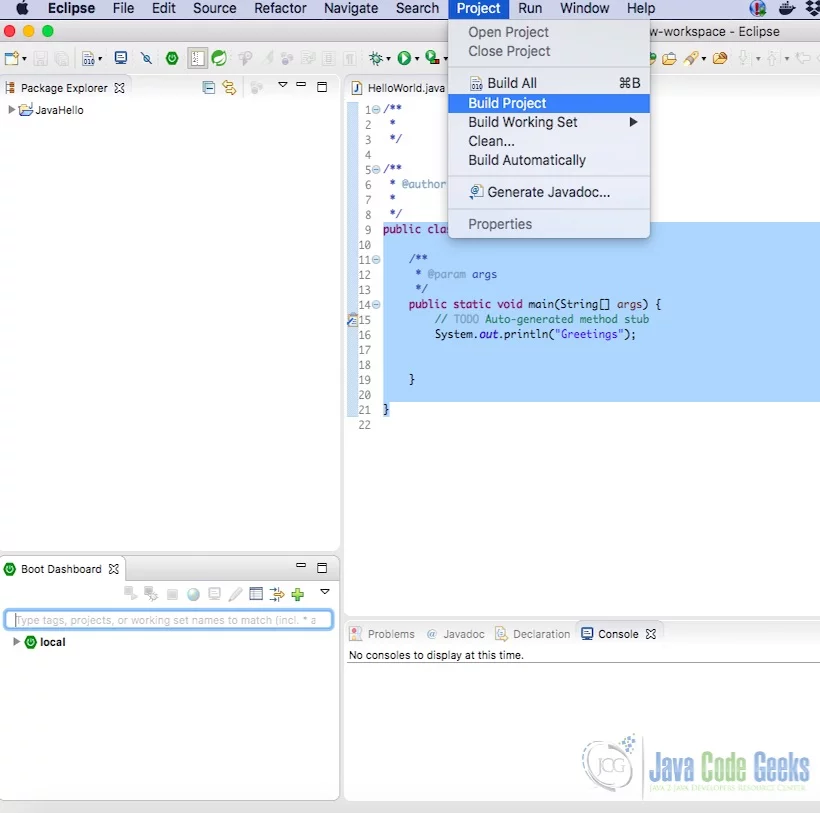
Task: Open the Boot Dashboard view menu triangle
Action: 325,592
